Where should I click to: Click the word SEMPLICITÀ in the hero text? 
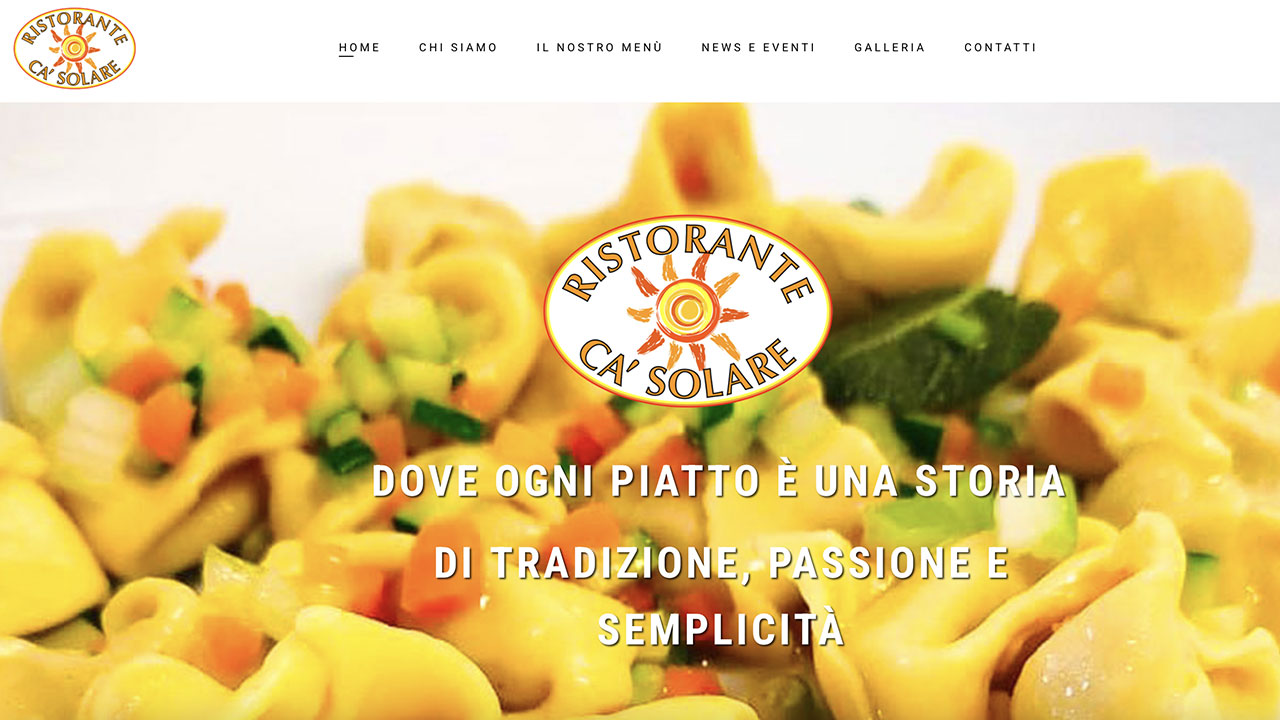coord(722,631)
